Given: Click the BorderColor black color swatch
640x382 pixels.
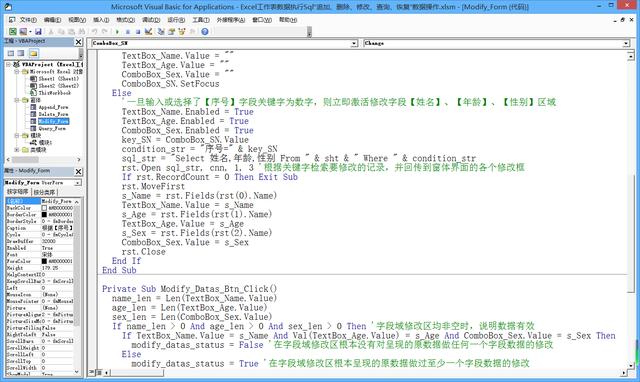Looking at the screenshot, I should (x=44, y=214).
